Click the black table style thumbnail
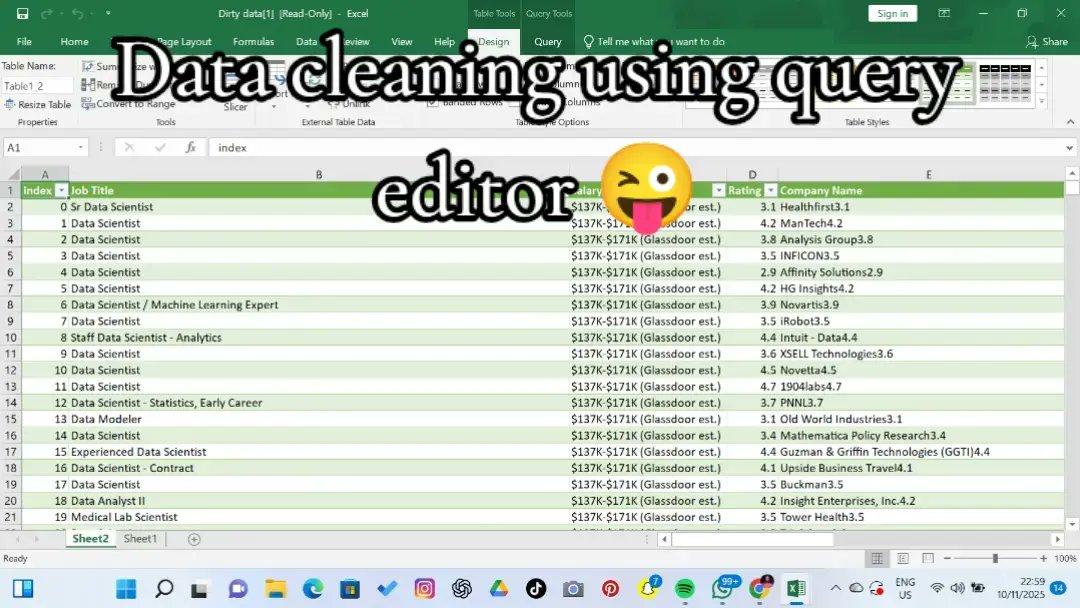 pyautogui.click(x=1005, y=85)
